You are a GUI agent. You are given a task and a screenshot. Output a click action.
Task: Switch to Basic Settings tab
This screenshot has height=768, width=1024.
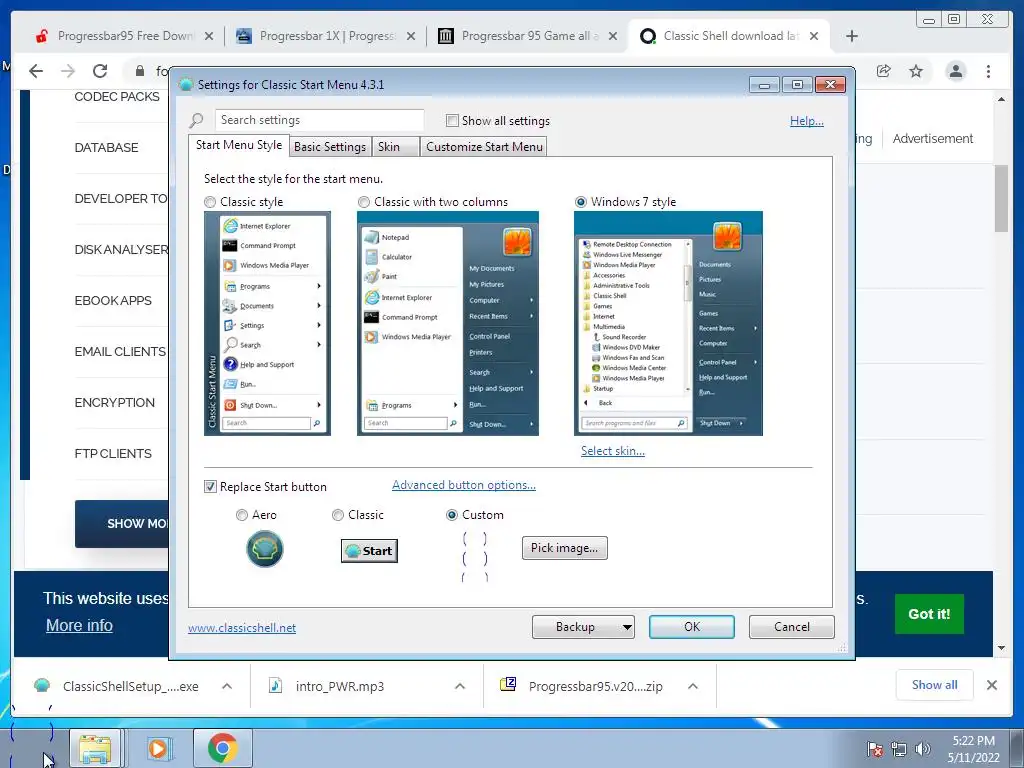pos(330,147)
